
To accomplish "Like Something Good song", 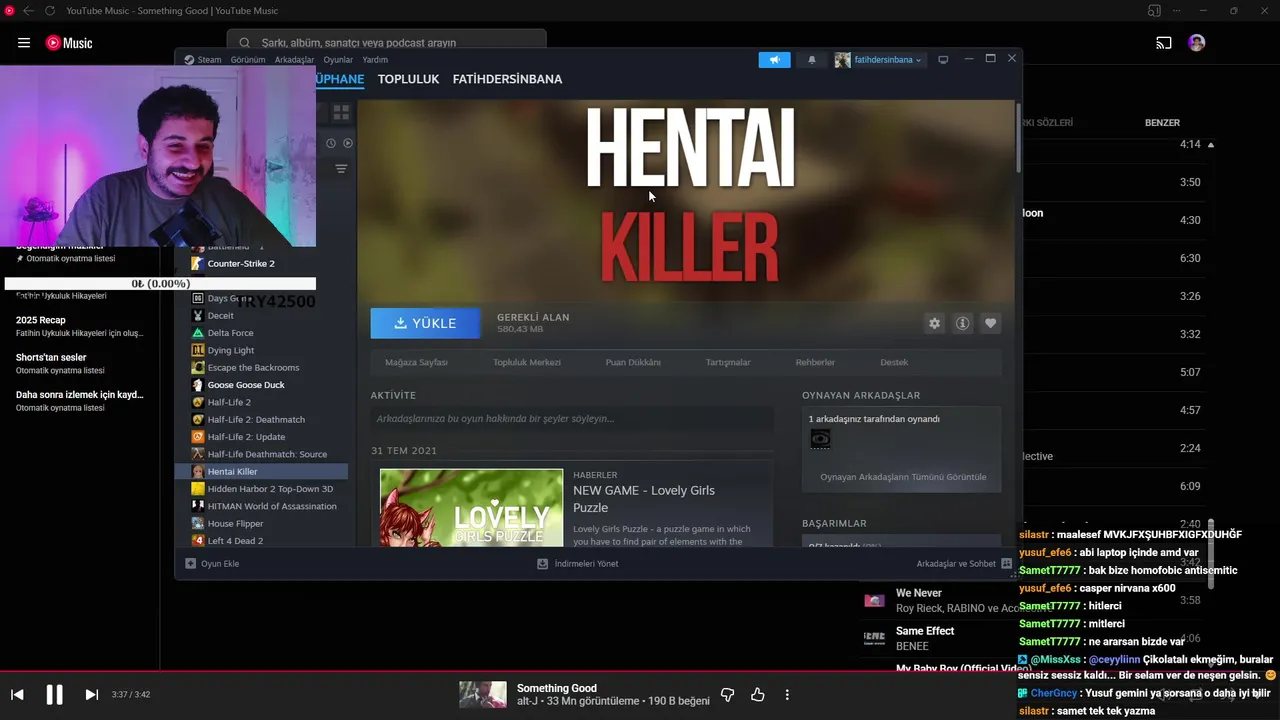I will pyautogui.click(x=757, y=695).
